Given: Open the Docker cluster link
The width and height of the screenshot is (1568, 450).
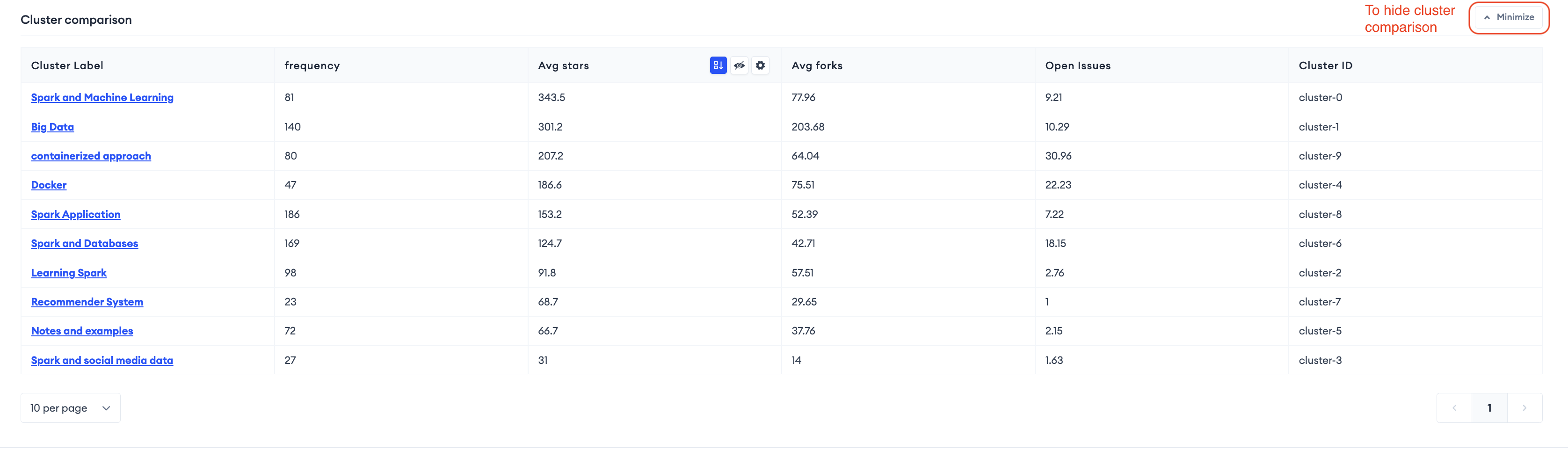Looking at the screenshot, I should [49, 185].
